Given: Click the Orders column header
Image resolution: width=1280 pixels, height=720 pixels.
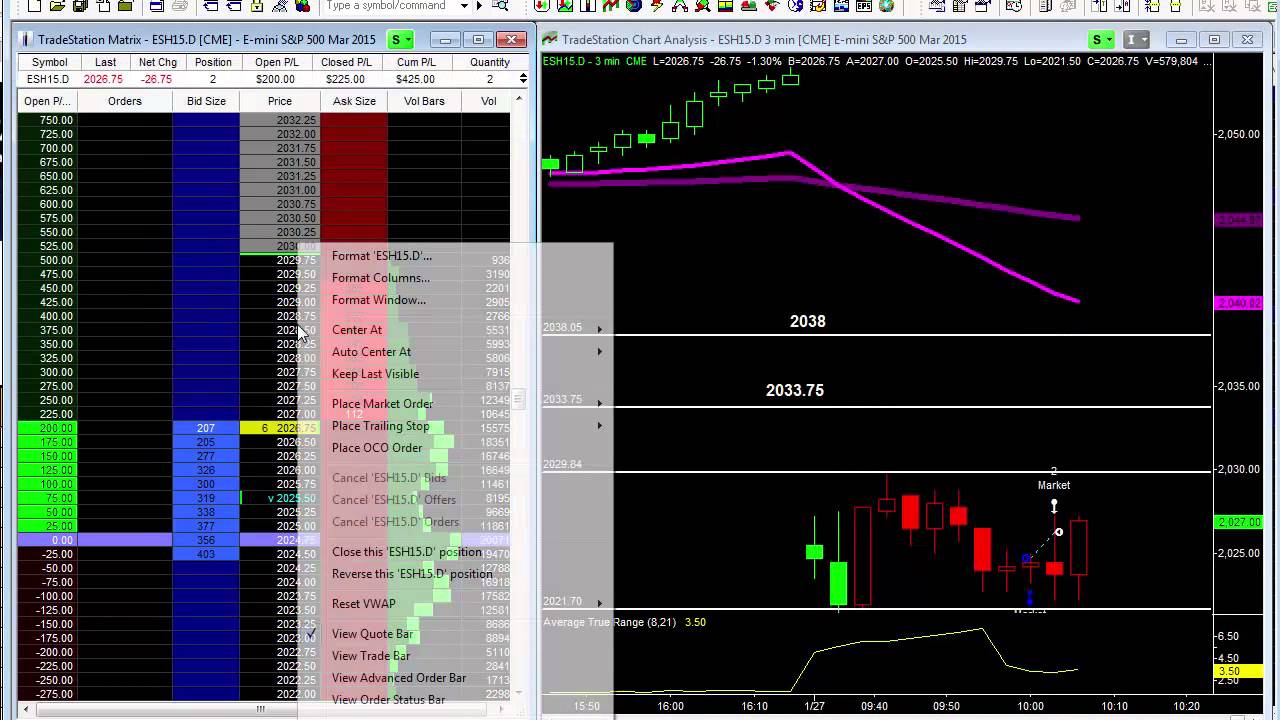Looking at the screenshot, I should point(125,101).
